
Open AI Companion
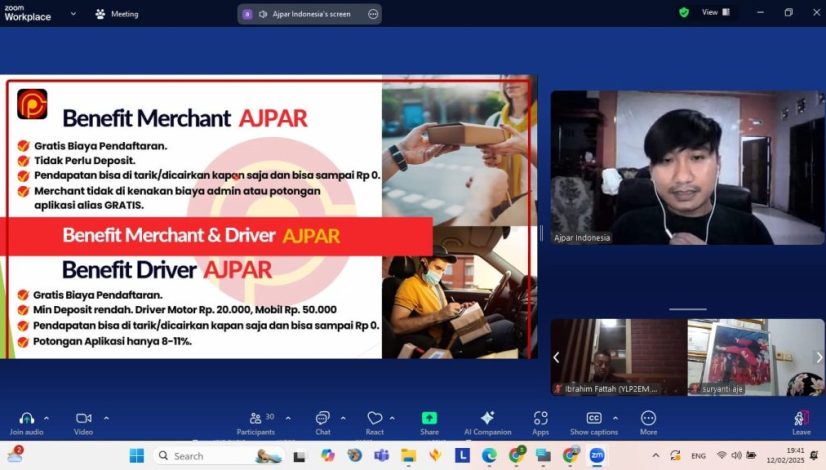coord(487,418)
